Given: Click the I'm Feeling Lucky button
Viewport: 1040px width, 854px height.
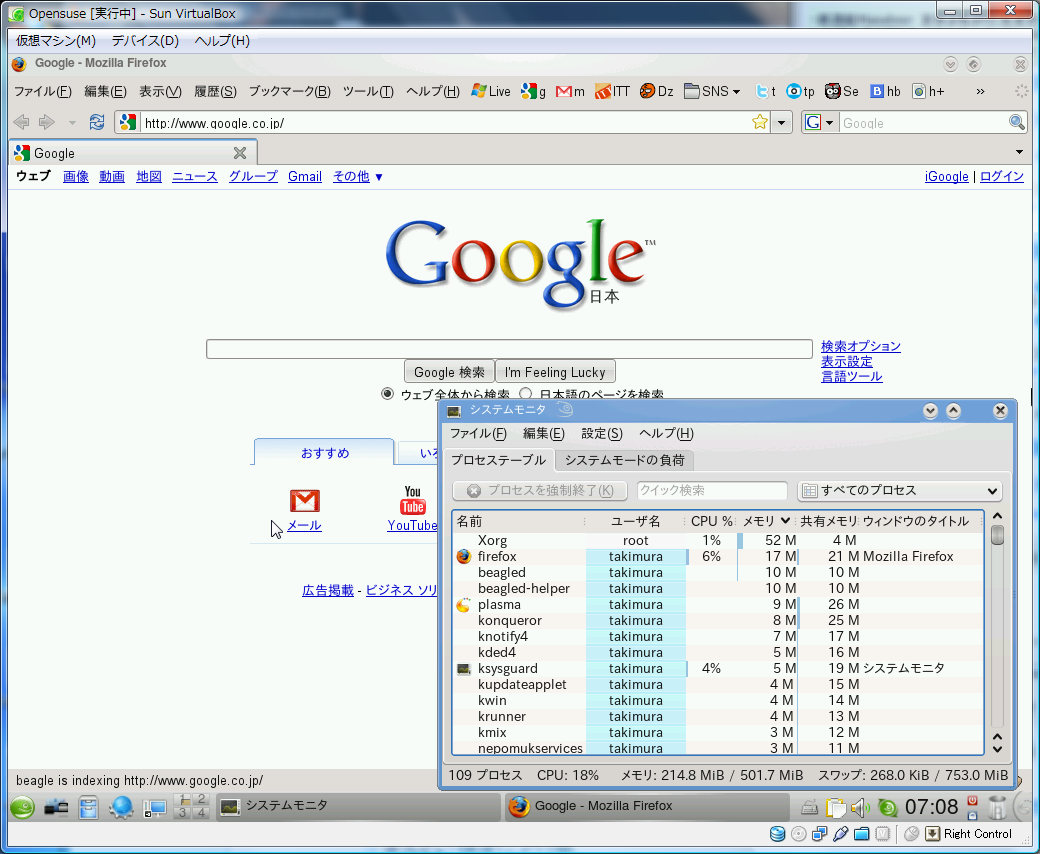Looking at the screenshot, I should 555,372.
